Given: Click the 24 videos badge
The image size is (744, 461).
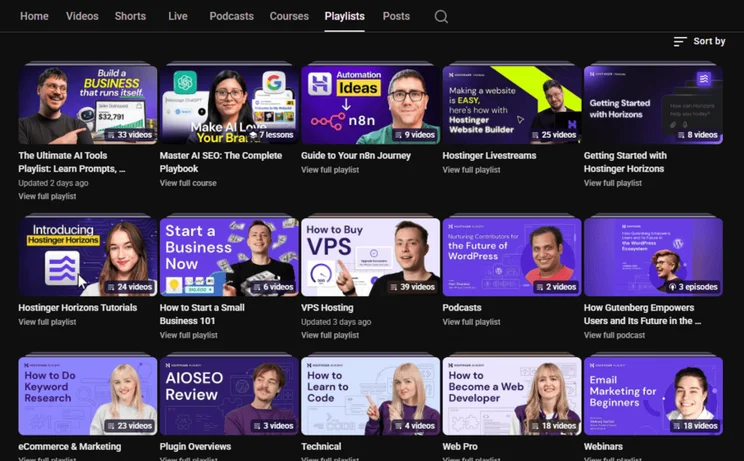Looking at the screenshot, I should pyautogui.click(x=130, y=287).
